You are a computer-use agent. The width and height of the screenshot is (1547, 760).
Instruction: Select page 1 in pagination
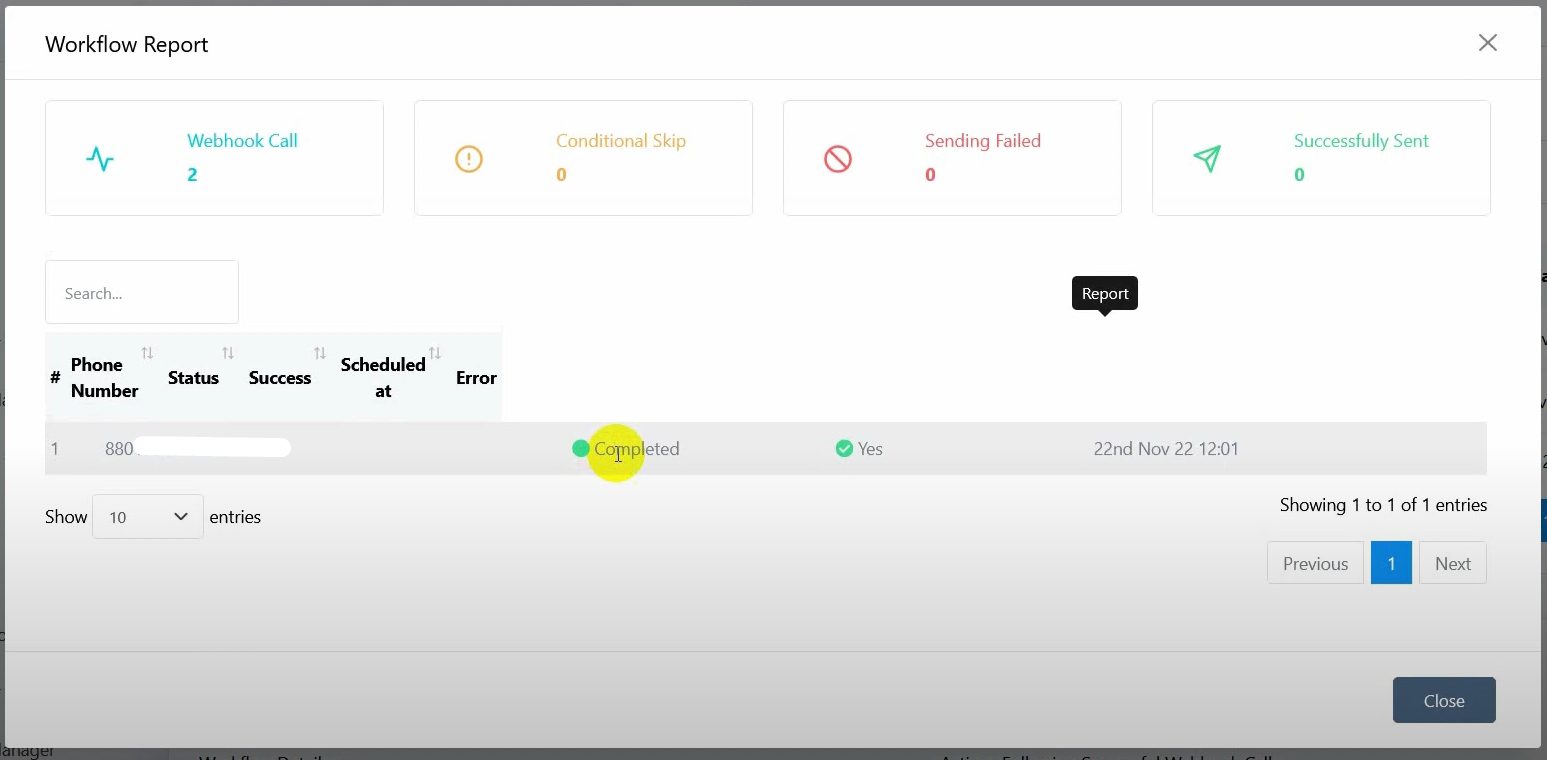point(1391,563)
